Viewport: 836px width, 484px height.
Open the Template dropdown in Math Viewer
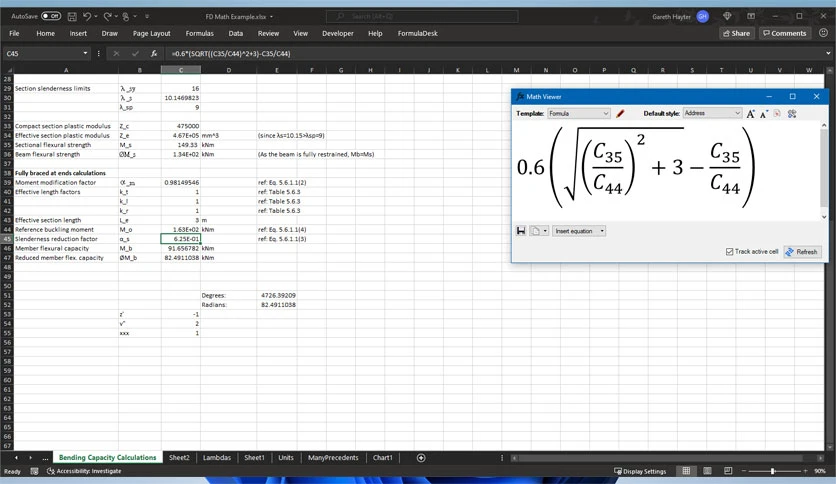coord(578,114)
